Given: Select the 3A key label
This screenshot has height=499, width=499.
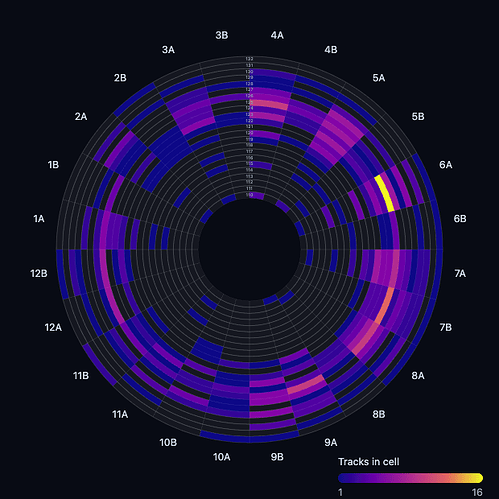Looking at the screenshot, I should click(168, 50).
